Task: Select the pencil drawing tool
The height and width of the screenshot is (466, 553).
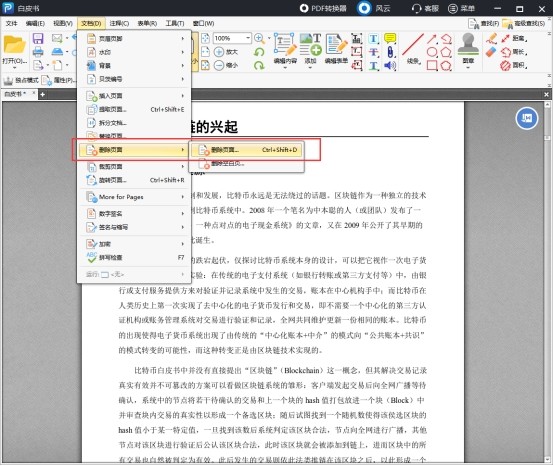Action: click(x=491, y=38)
